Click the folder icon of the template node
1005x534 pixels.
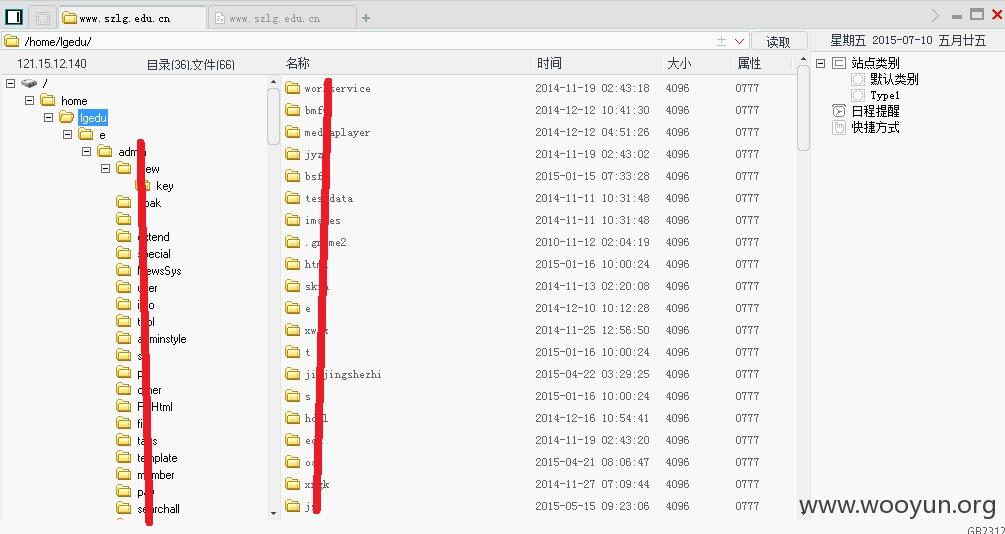tap(124, 457)
